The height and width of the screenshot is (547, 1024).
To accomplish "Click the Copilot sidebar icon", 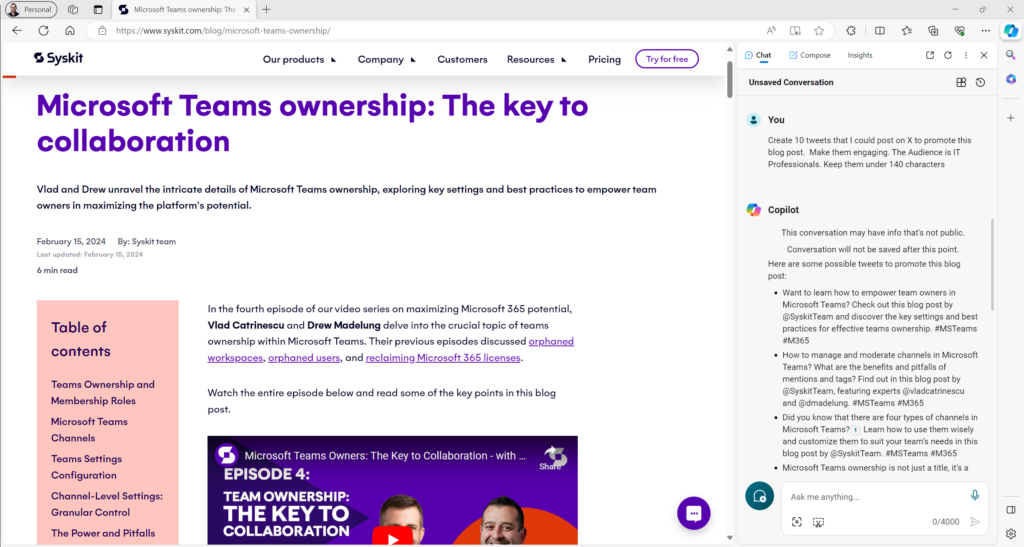I will [x=1010, y=30].
